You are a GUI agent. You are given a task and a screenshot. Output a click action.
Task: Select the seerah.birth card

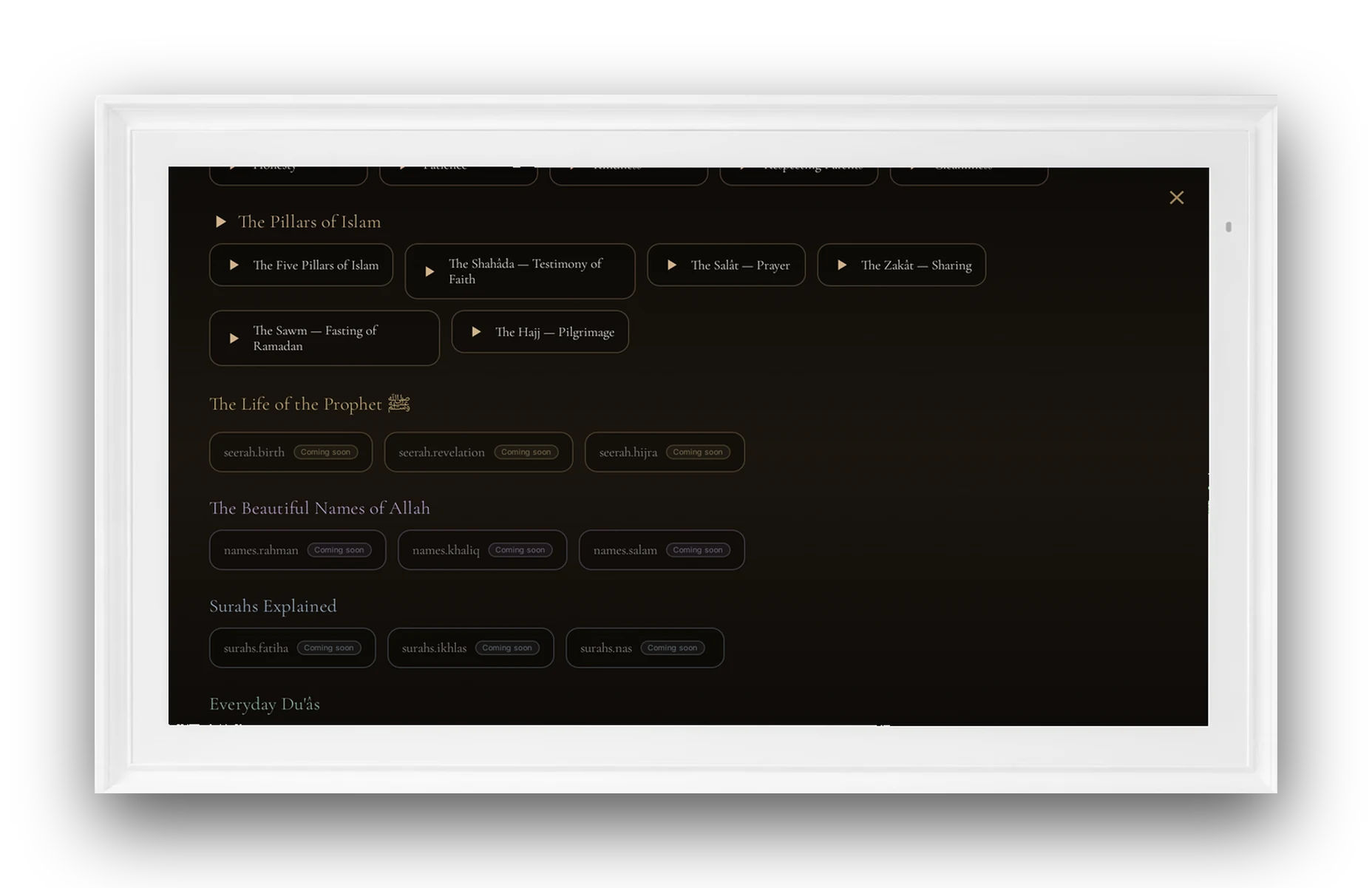[291, 452]
